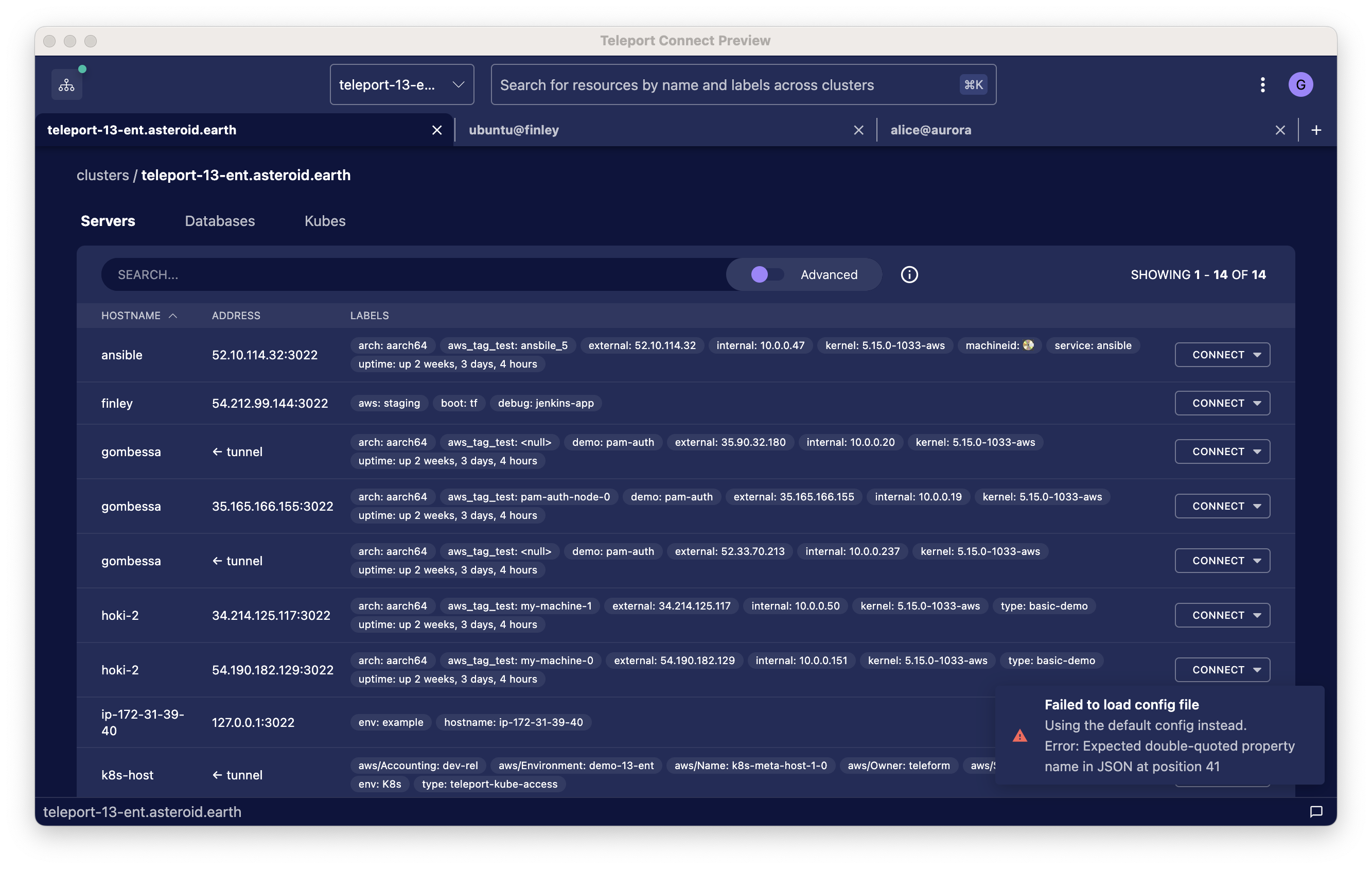Add a new tab with plus icon
1372x869 pixels.
[1316, 130]
